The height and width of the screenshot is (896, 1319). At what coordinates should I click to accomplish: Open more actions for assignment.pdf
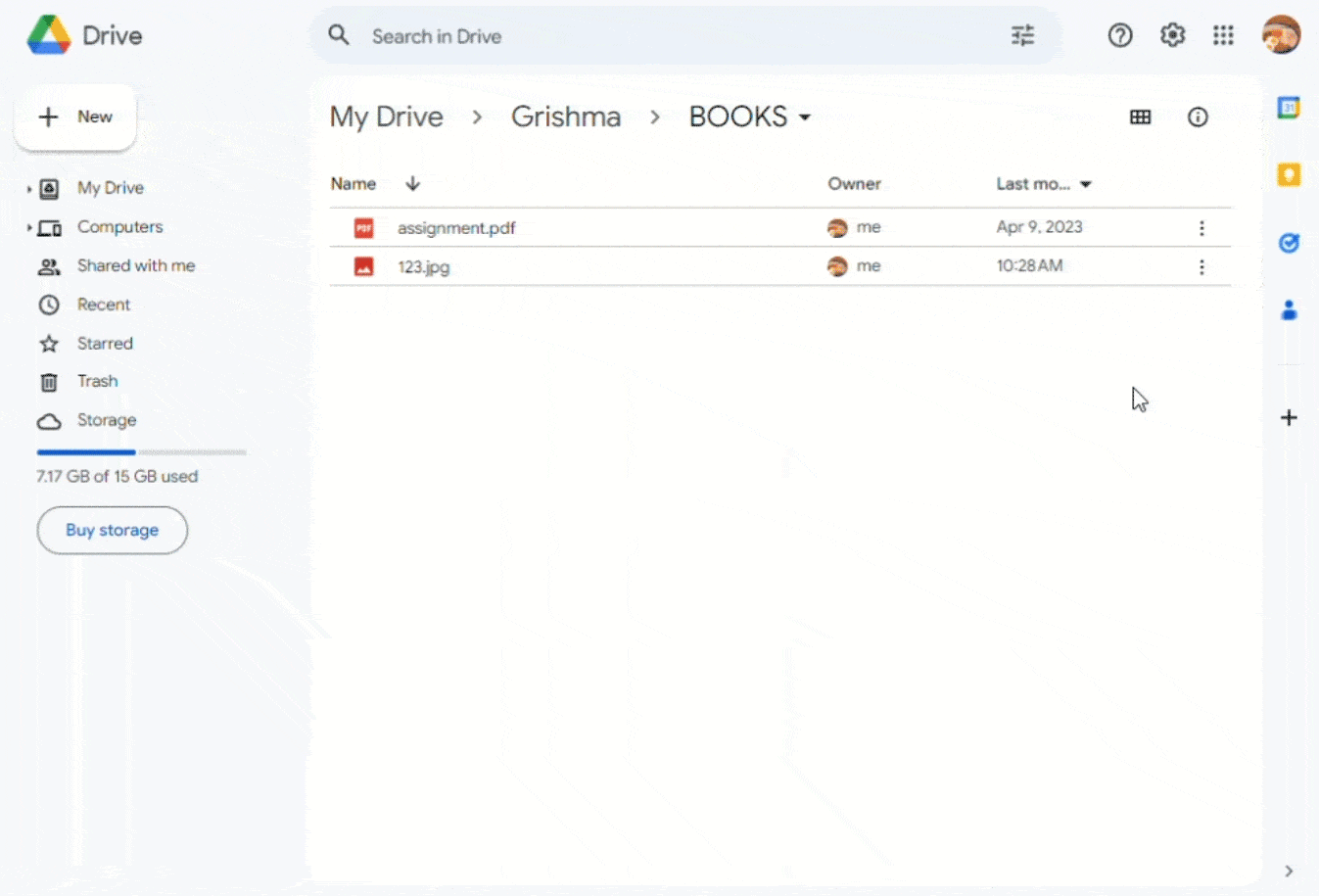coord(1201,227)
